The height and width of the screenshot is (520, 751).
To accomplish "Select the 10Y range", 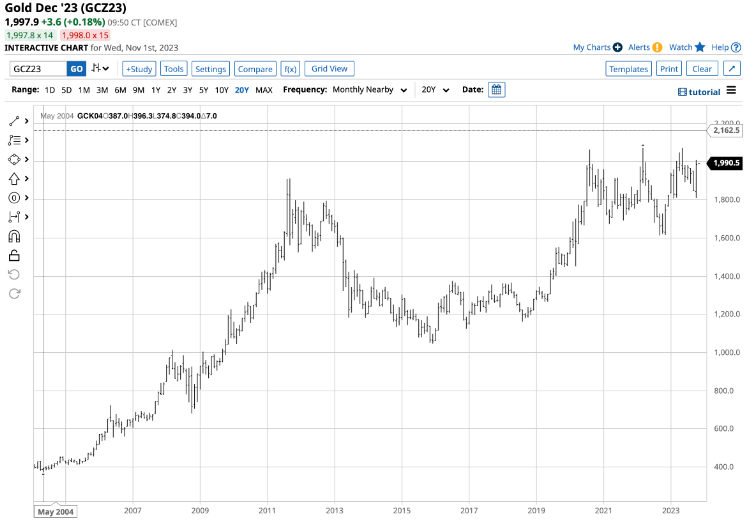I will (222, 90).
